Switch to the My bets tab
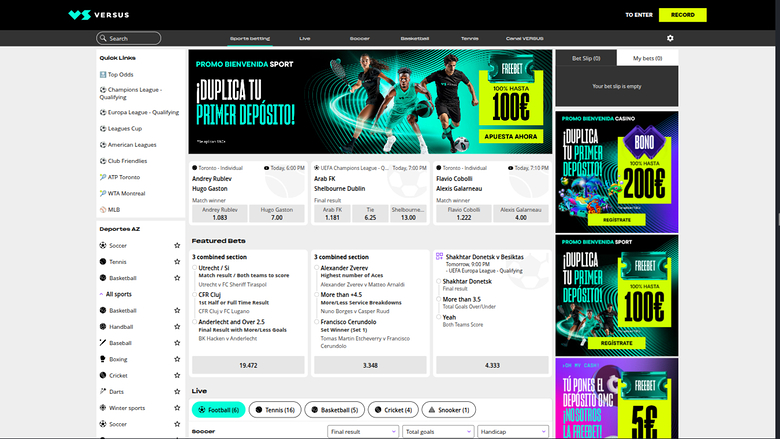The image size is (780, 439). point(648,59)
